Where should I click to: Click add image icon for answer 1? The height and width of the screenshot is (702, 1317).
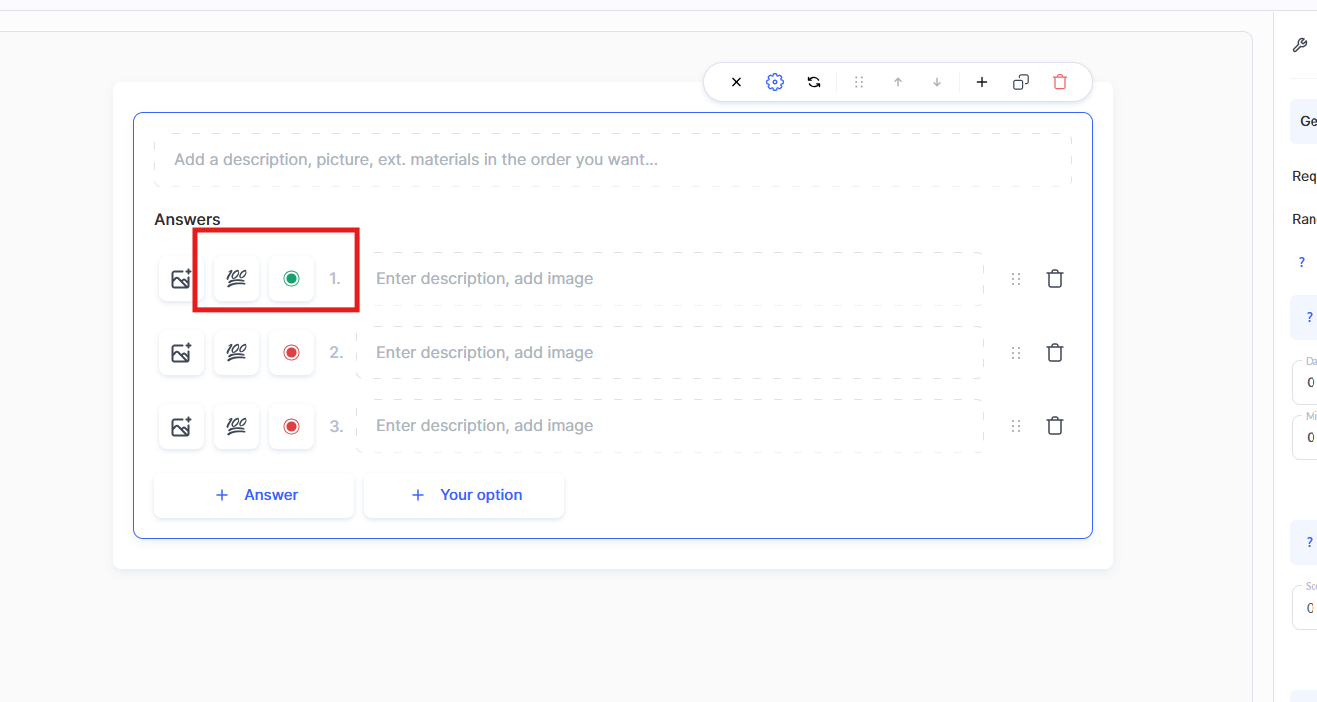tap(181, 279)
